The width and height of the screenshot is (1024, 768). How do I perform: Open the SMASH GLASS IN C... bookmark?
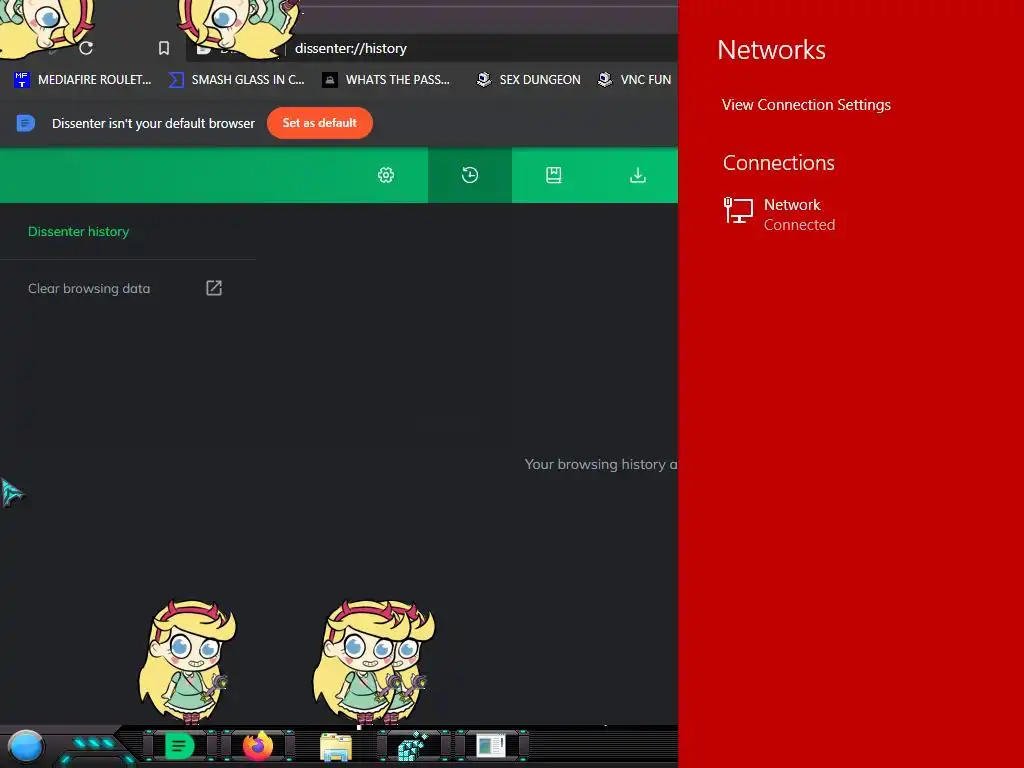[236, 80]
